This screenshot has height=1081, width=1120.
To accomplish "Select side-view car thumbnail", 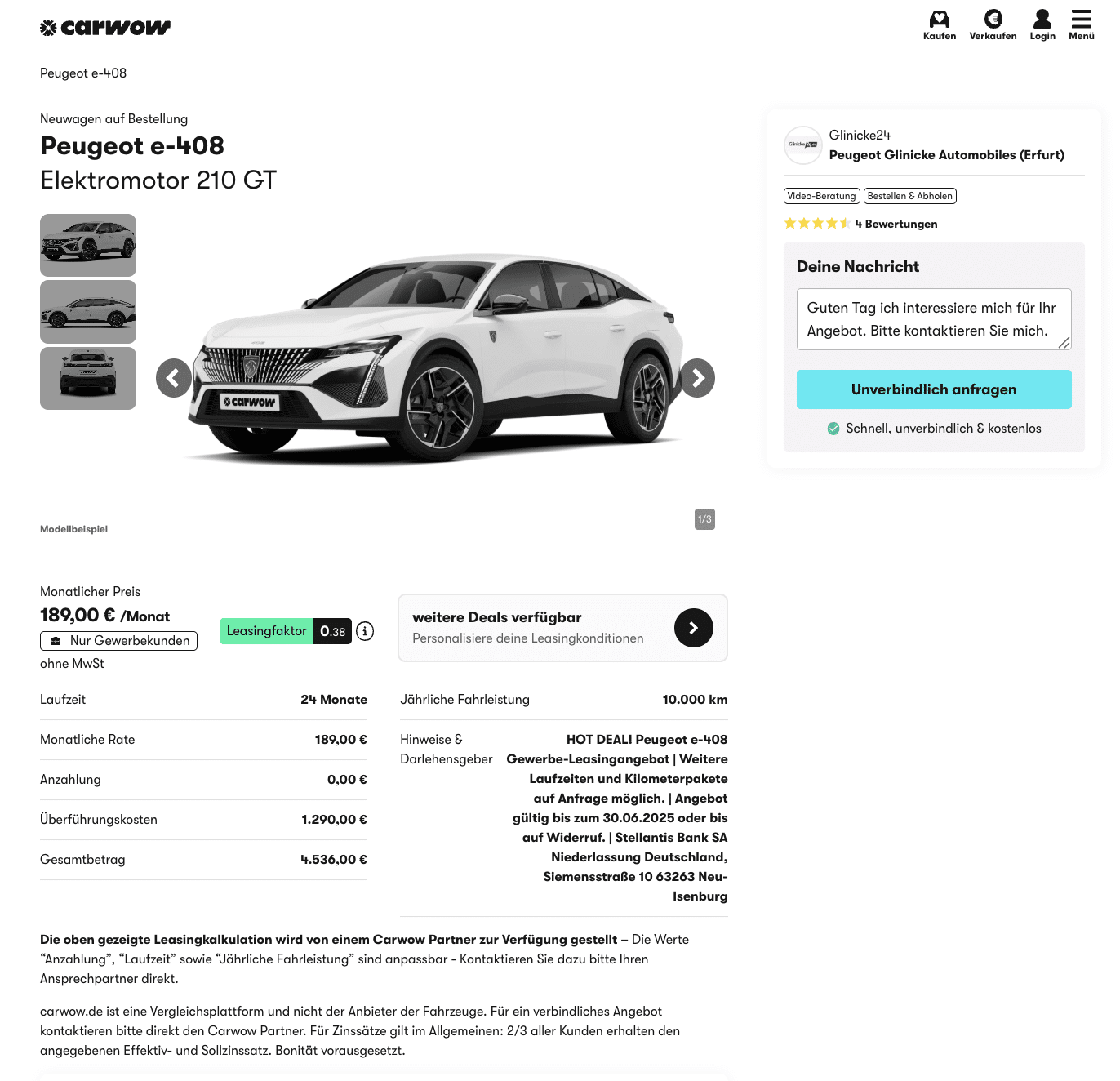I will [88, 312].
